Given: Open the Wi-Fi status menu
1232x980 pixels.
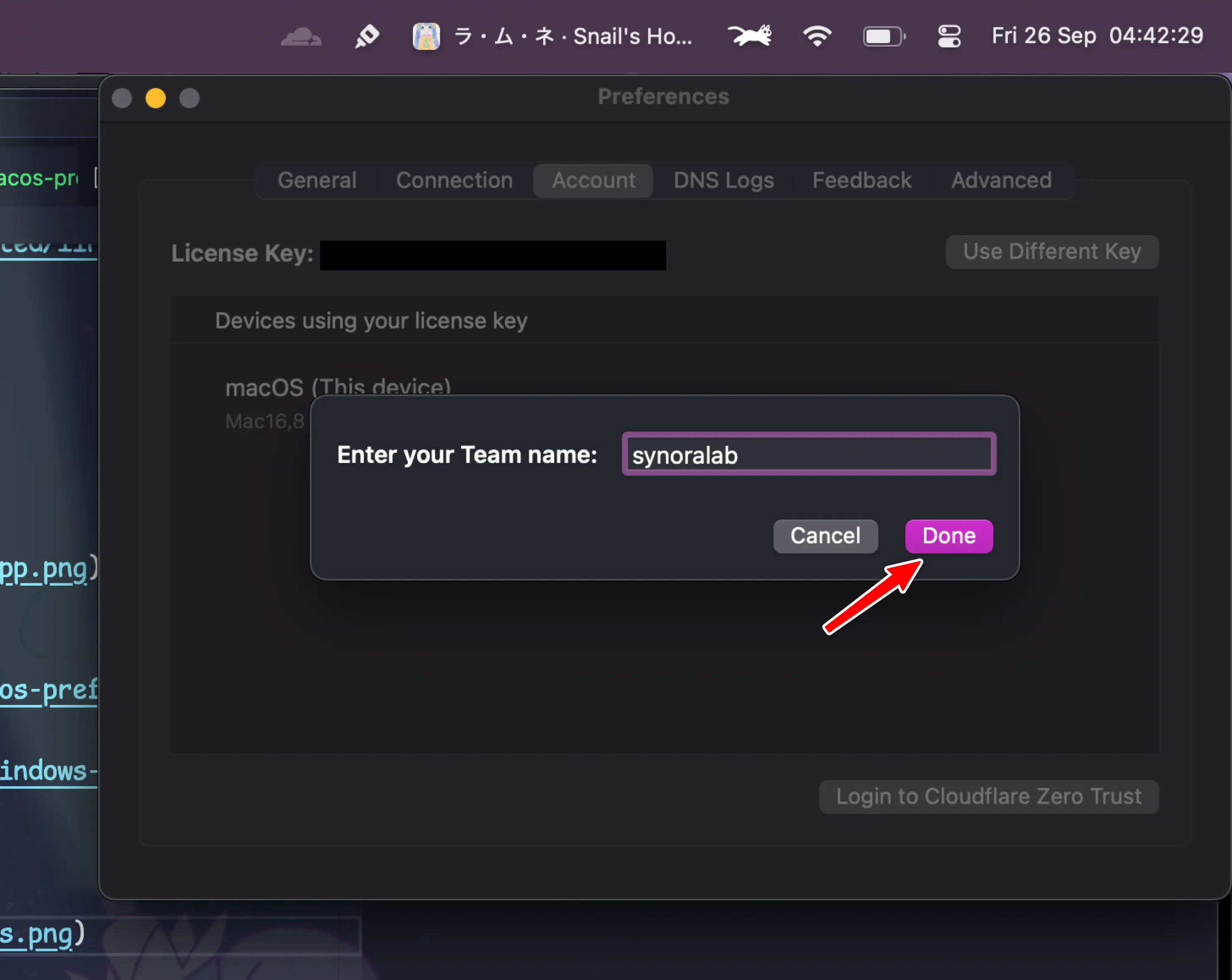Looking at the screenshot, I should click(x=817, y=36).
